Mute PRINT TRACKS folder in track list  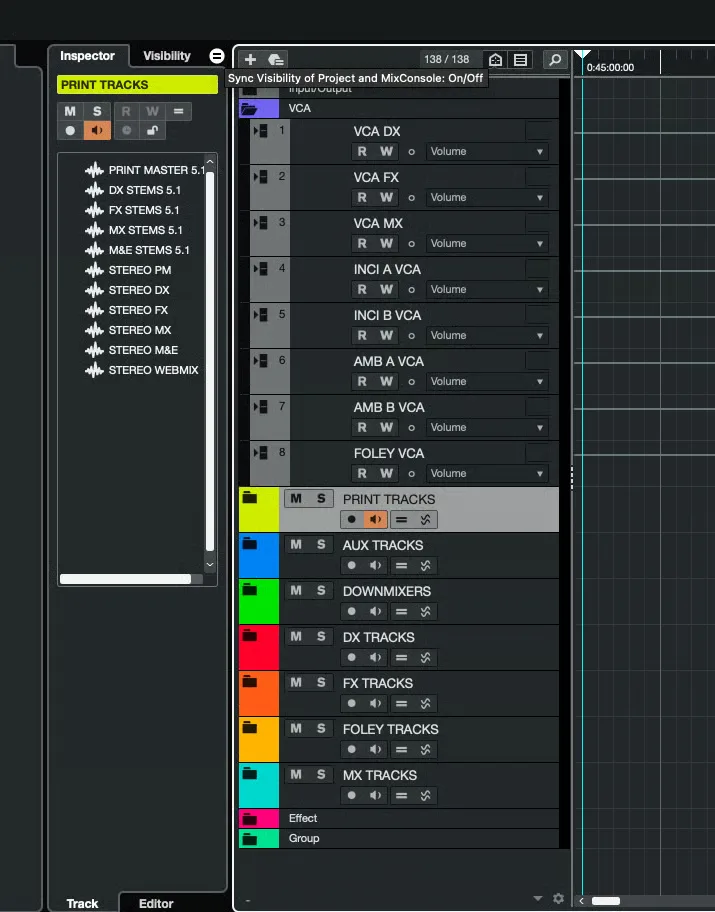(296, 498)
